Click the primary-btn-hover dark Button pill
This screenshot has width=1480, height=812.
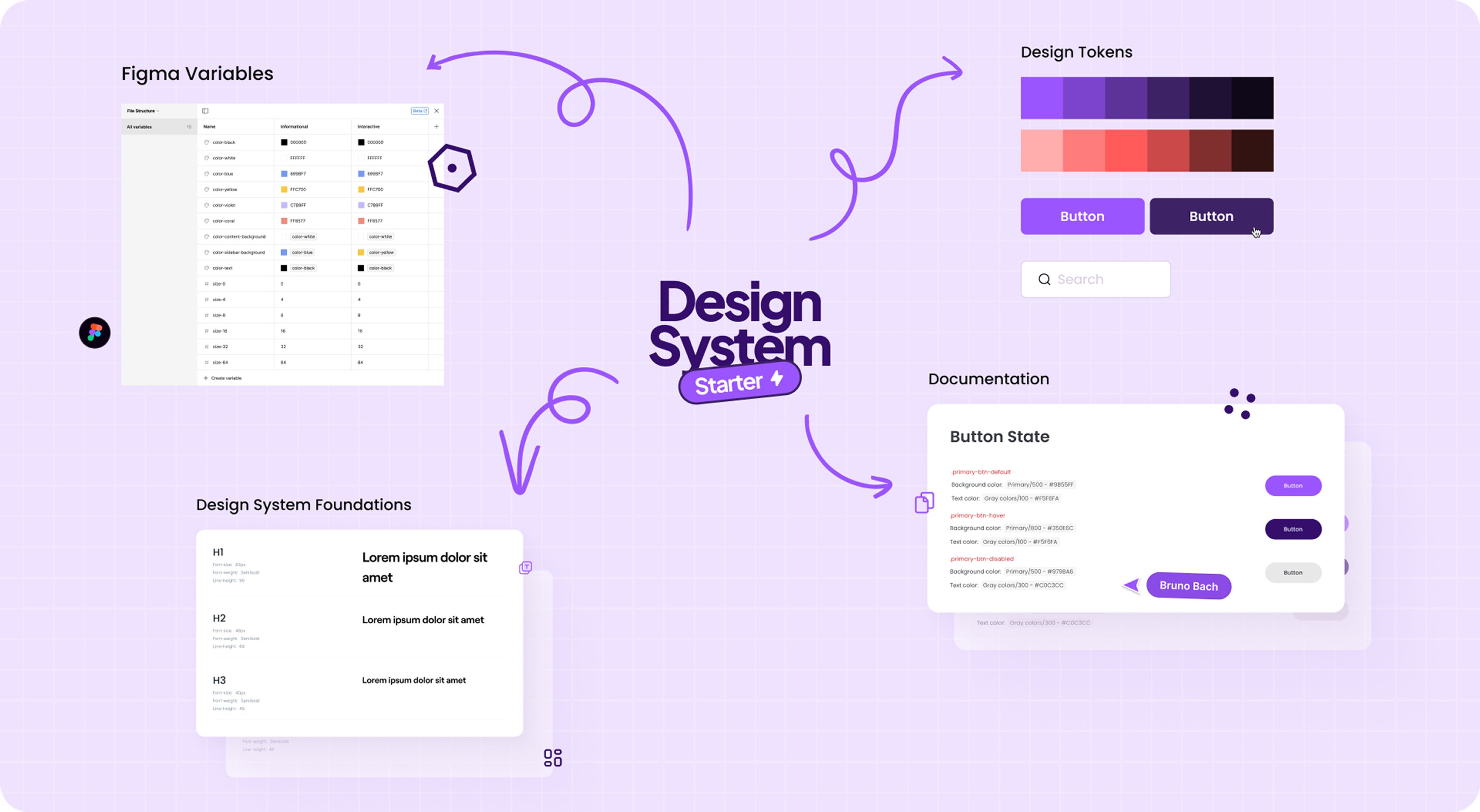coord(1293,529)
